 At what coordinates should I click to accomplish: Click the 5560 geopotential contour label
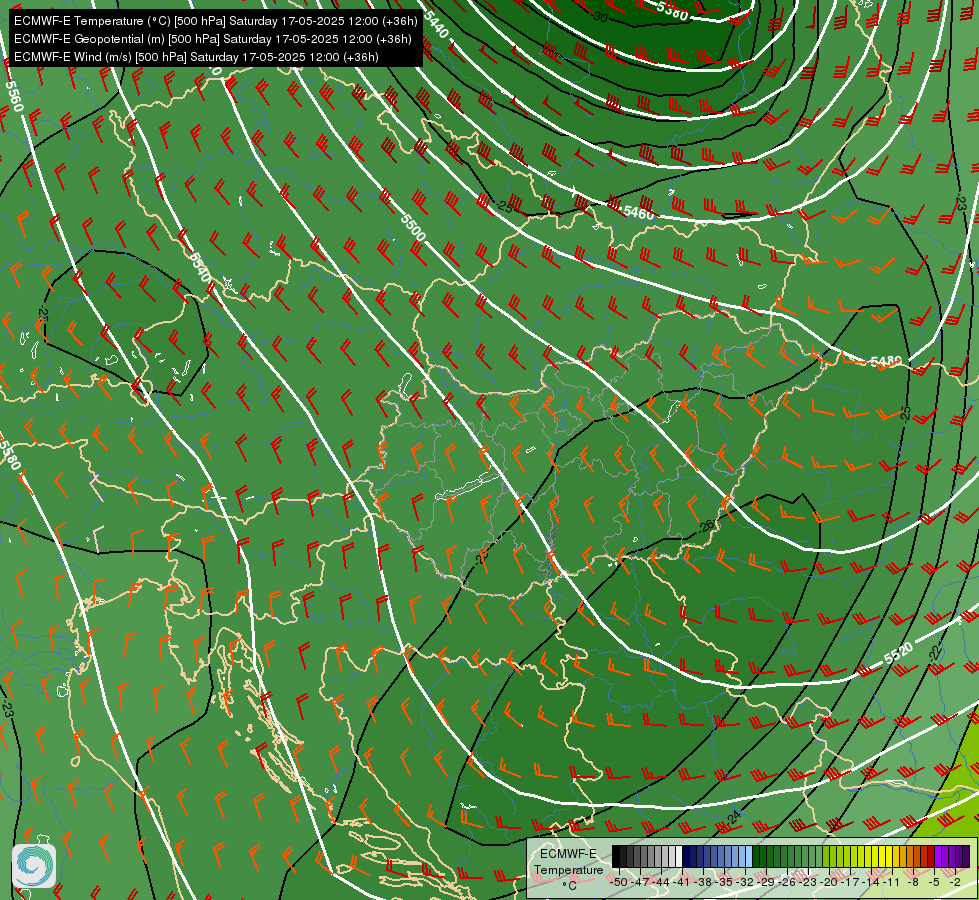pyautogui.click(x=14, y=96)
